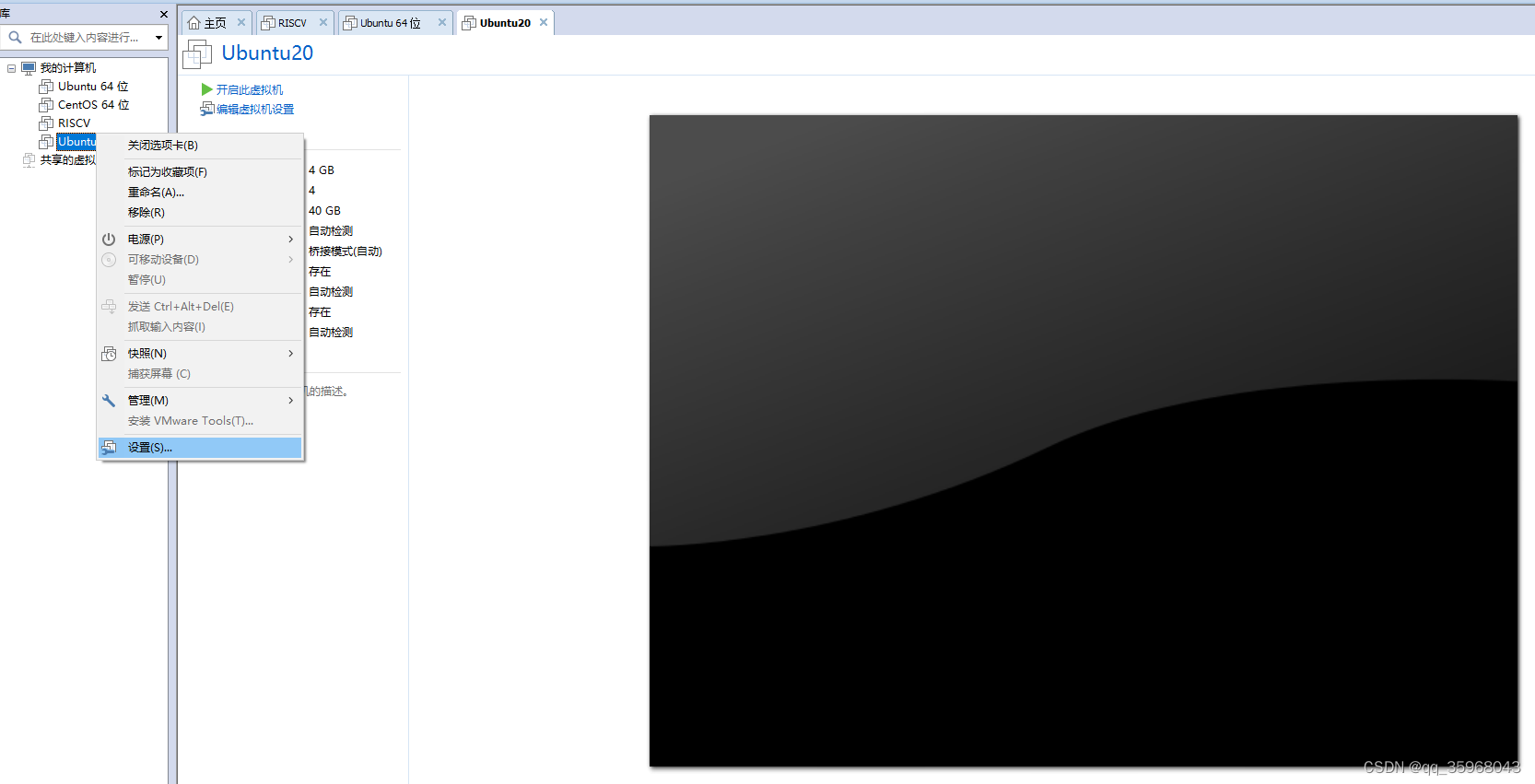Click the snapshot icon beside 快照(N)
Viewport: 1535px width, 784px height.
(109, 354)
